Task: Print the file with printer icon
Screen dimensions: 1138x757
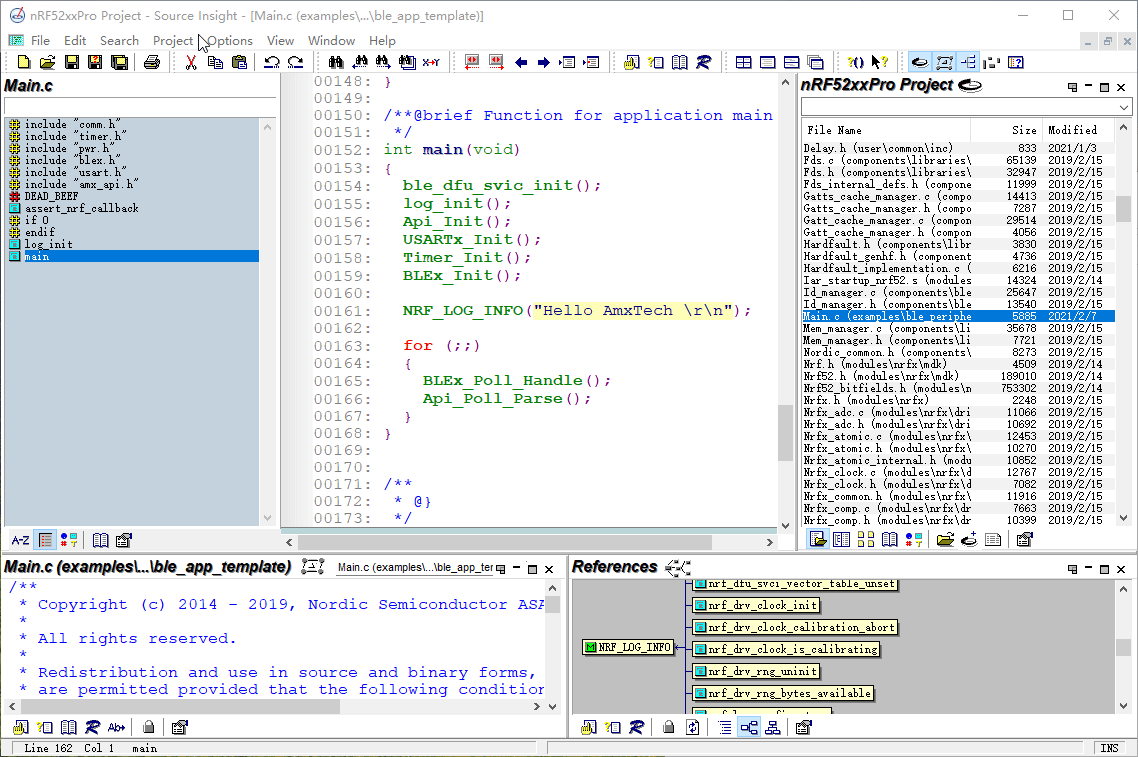Action: point(152,62)
